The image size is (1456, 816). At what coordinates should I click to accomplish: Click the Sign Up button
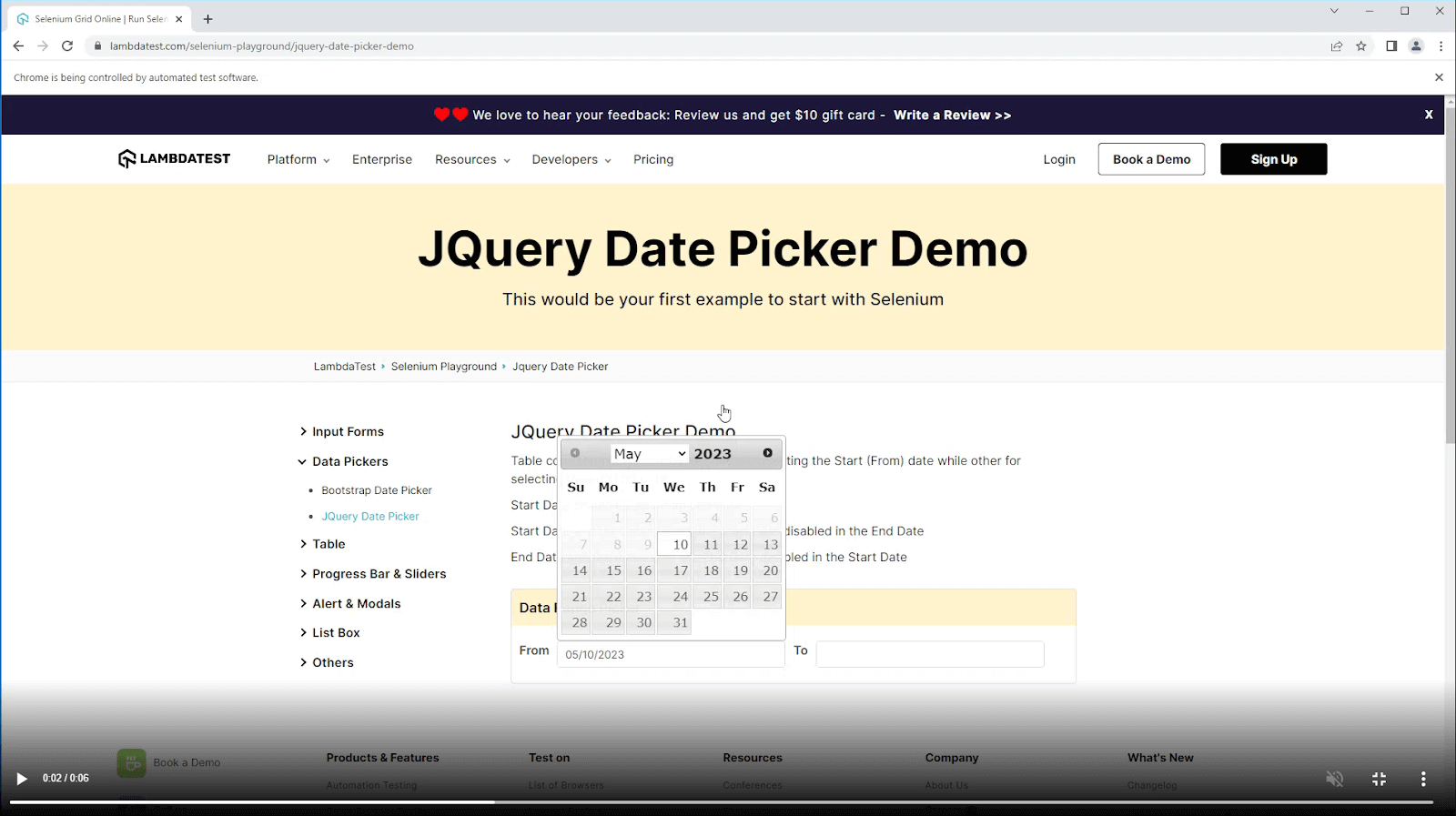click(x=1273, y=159)
